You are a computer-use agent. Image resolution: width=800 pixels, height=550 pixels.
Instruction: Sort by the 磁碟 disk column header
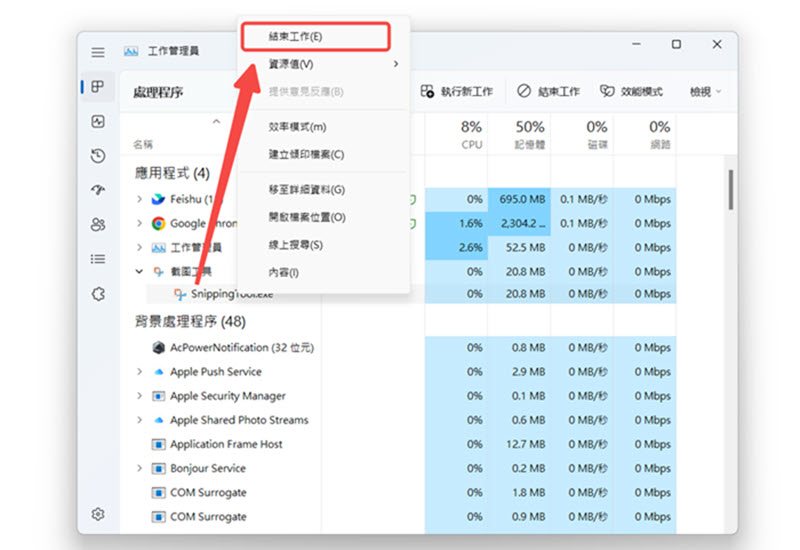(x=582, y=134)
